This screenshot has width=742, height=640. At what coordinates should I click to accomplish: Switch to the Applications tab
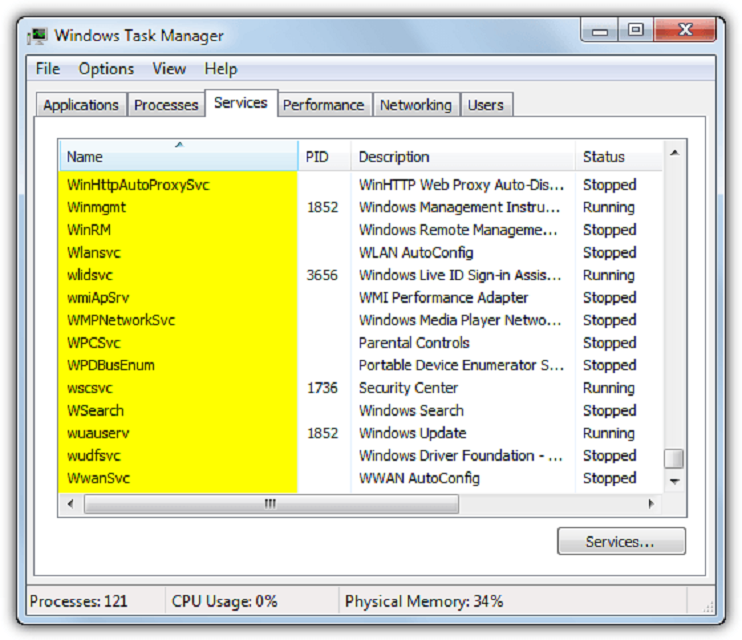(x=81, y=105)
